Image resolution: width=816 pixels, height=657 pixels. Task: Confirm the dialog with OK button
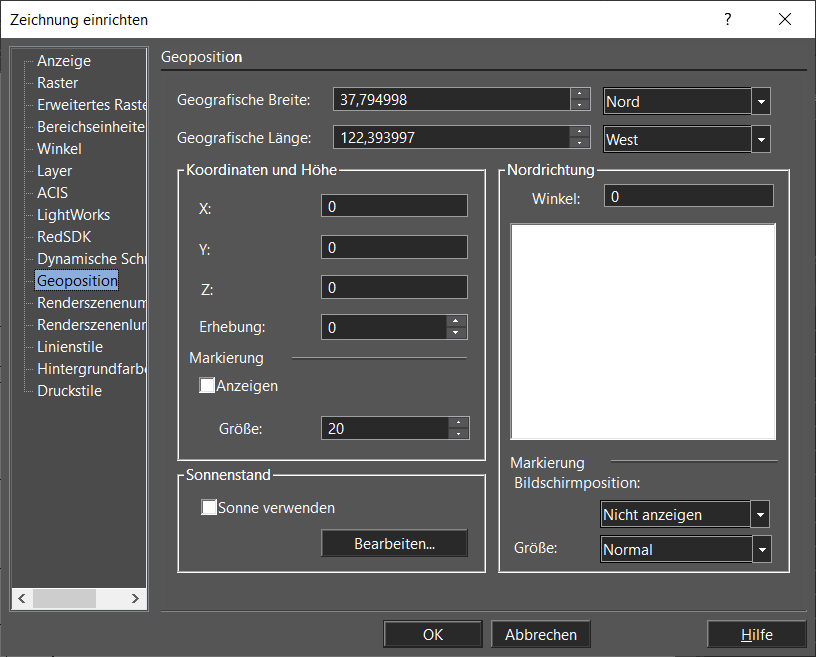click(x=432, y=634)
